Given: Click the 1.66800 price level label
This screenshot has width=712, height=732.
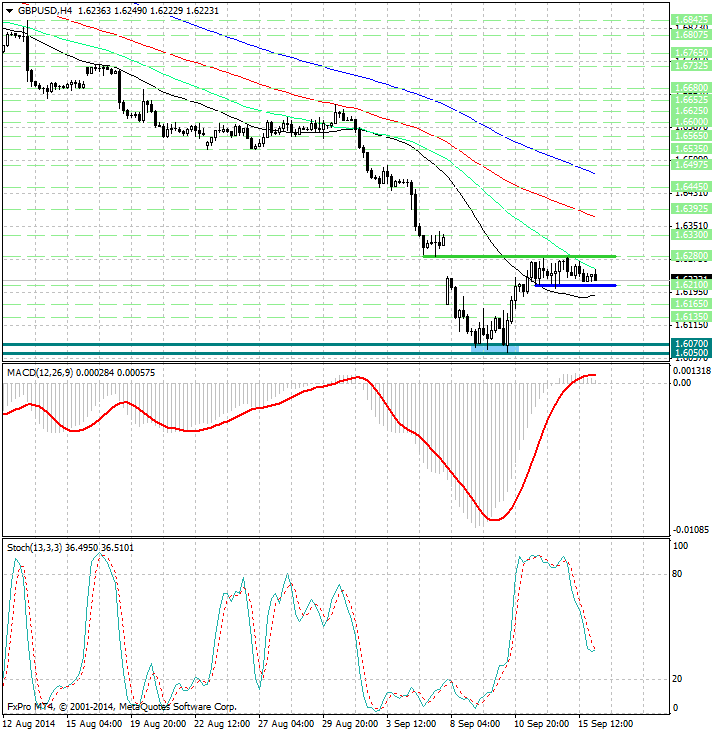Looking at the screenshot, I should [x=691, y=88].
